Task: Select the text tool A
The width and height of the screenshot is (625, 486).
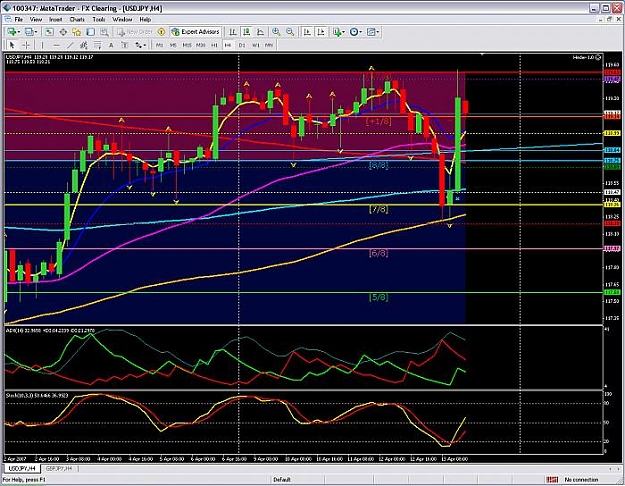Action: tap(111, 45)
